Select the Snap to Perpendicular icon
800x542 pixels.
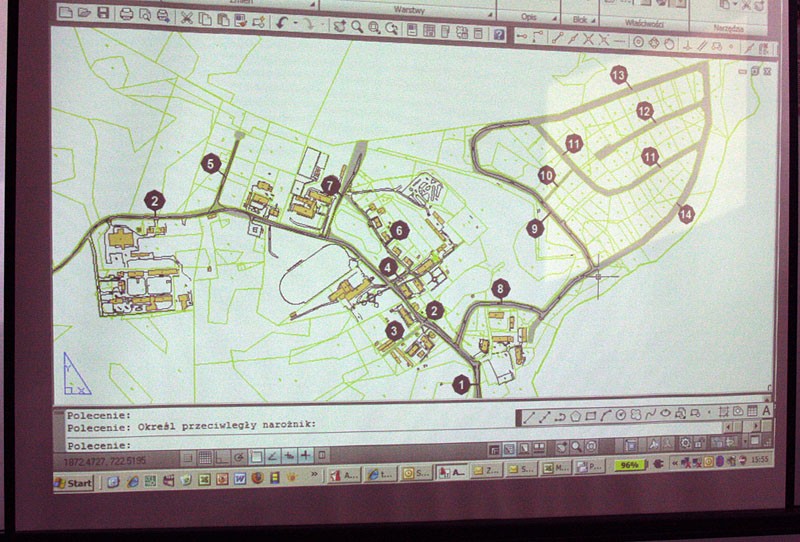click(687, 45)
